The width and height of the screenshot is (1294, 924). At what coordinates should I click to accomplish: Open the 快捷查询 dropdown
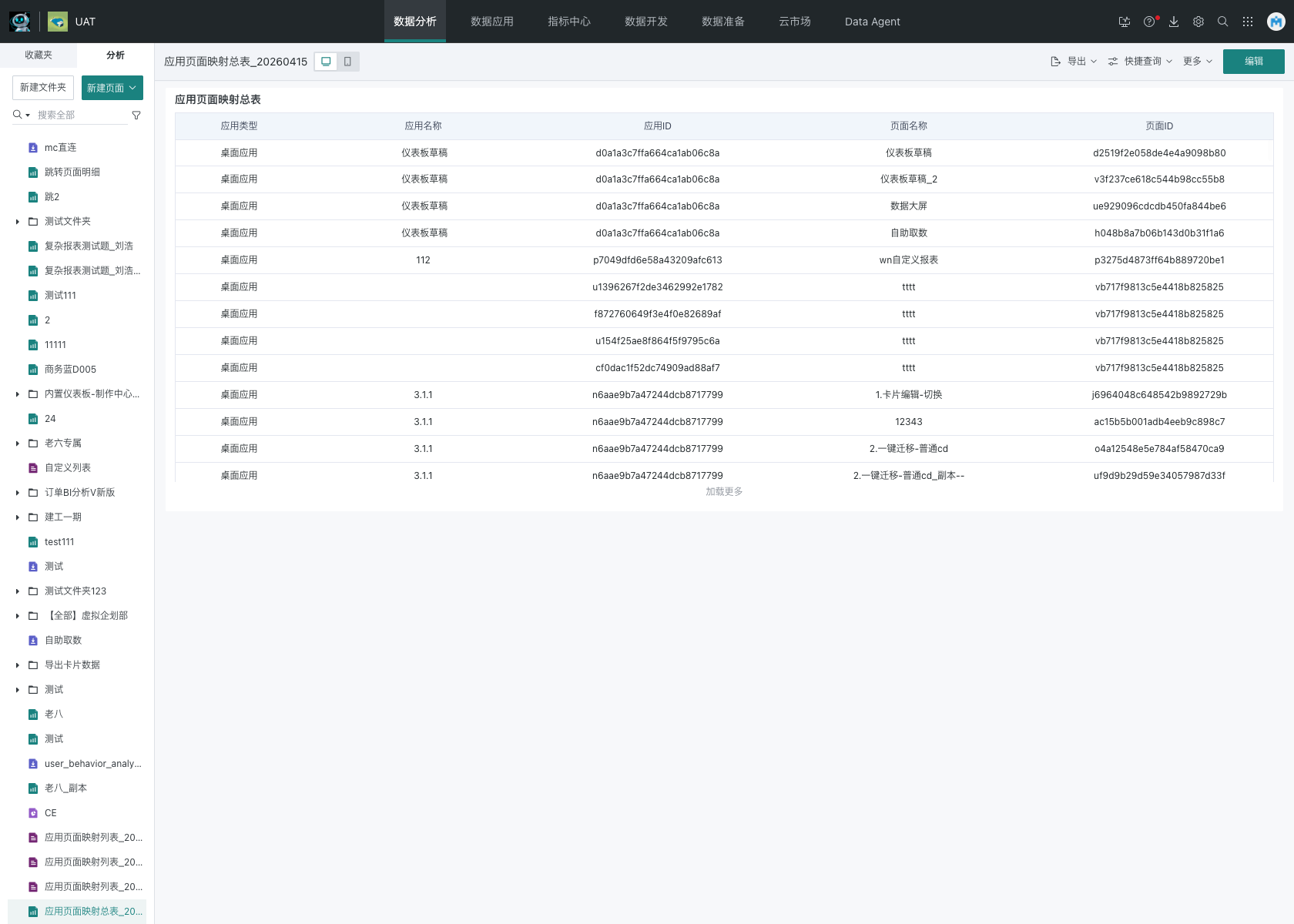click(1141, 62)
